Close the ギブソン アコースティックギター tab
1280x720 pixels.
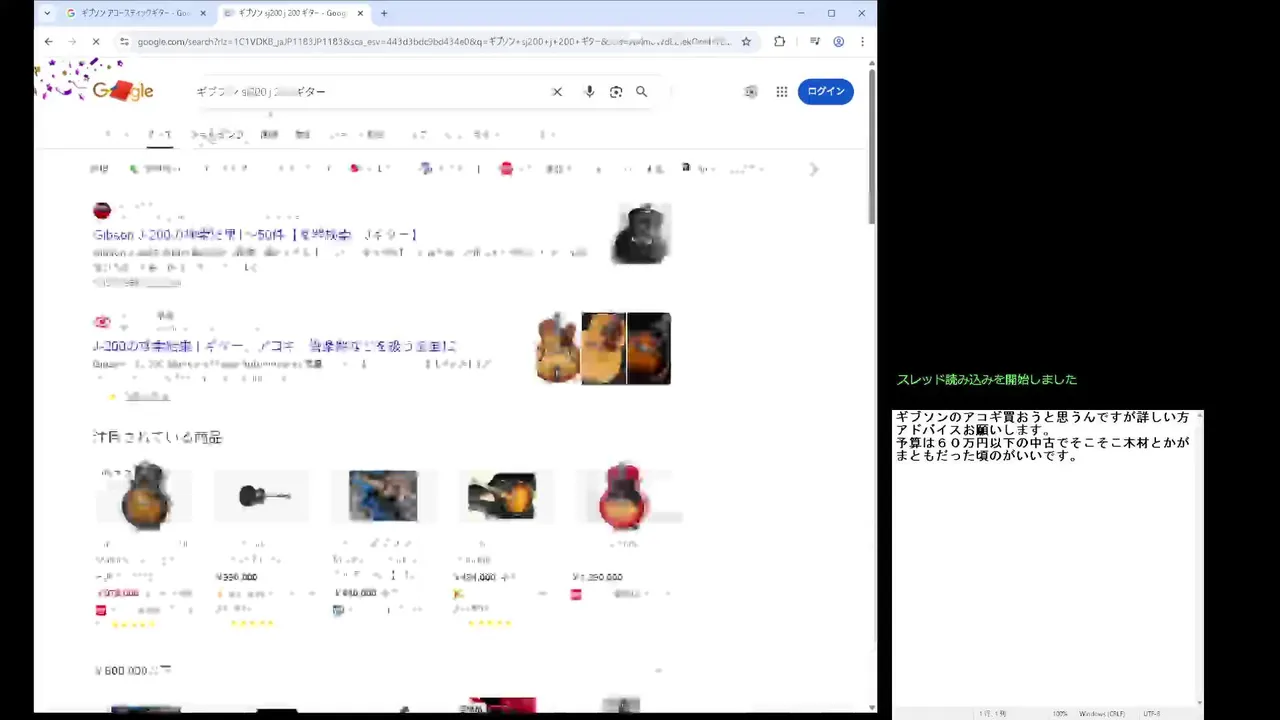[x=204, y=13]
